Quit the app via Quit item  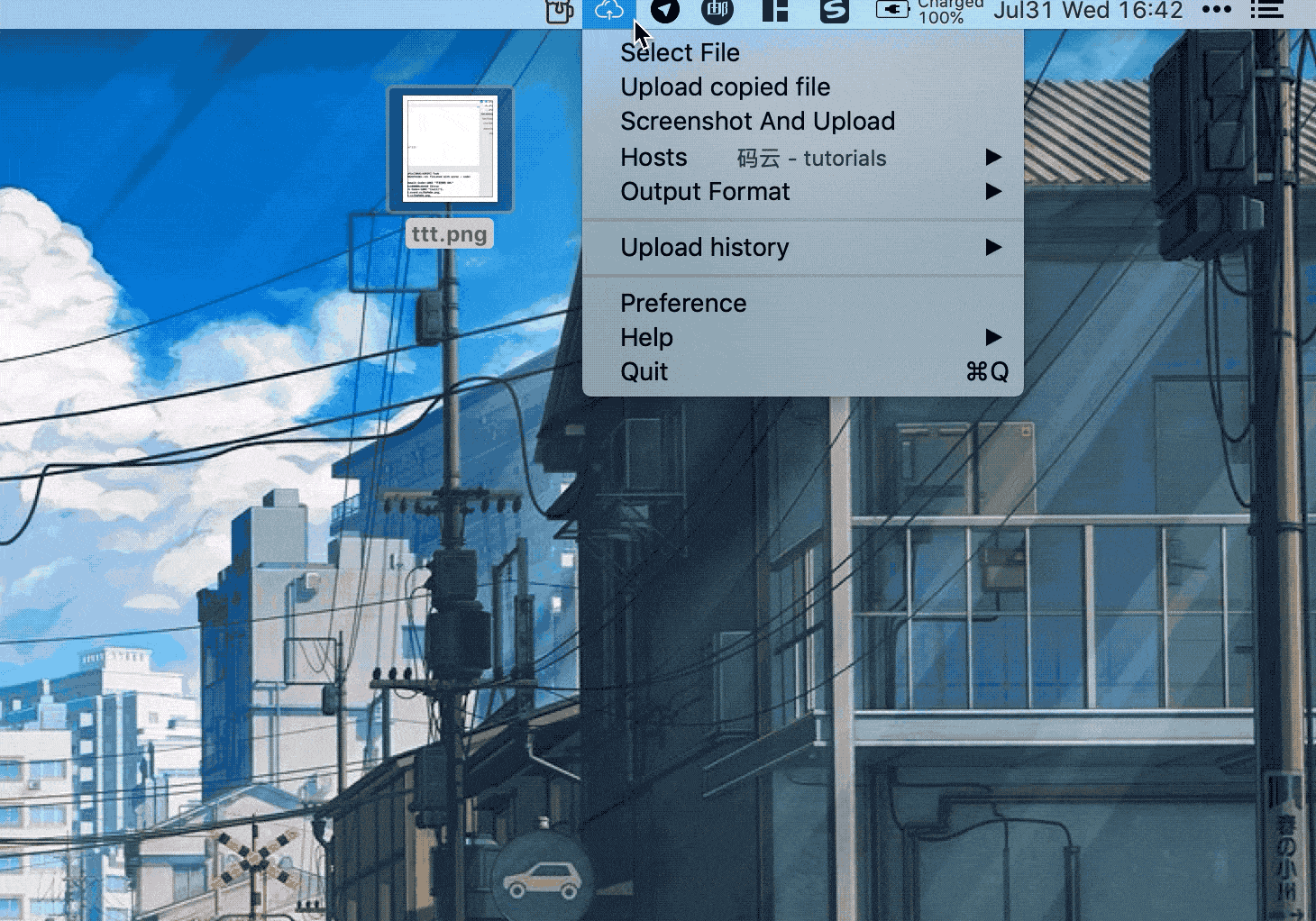[803, 371]
